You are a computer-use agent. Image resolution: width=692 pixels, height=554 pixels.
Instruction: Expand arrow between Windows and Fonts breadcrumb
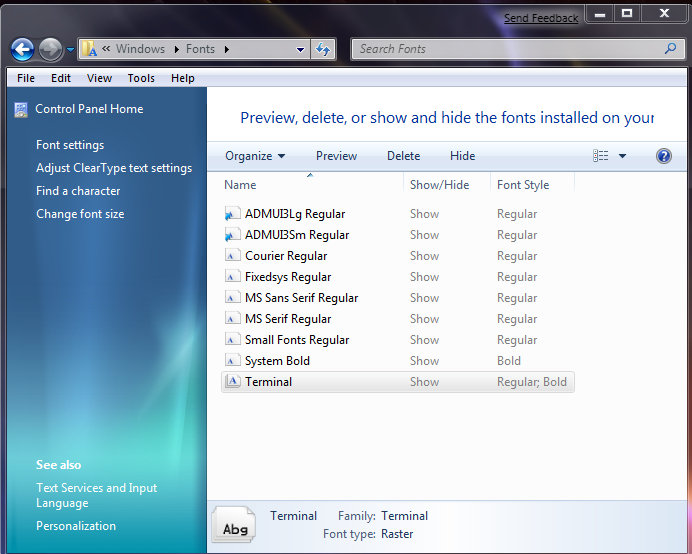[x=177, y=49]
